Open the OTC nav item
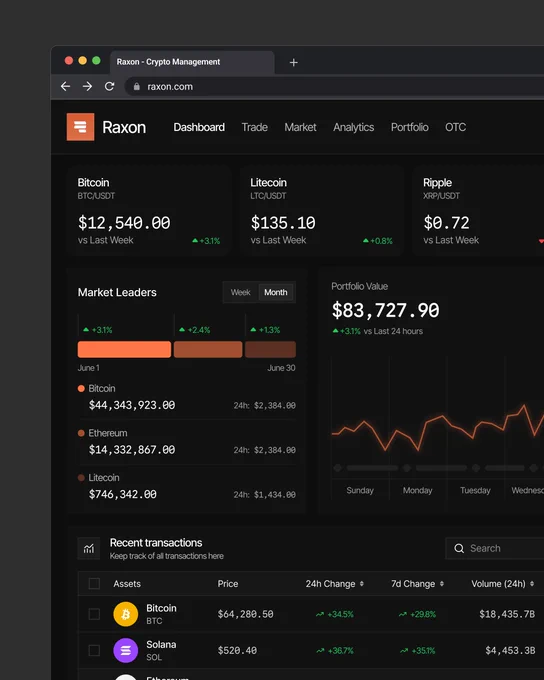Image resolution: width=544 pixels, height=680 pixels. click(x=456, y=127)
